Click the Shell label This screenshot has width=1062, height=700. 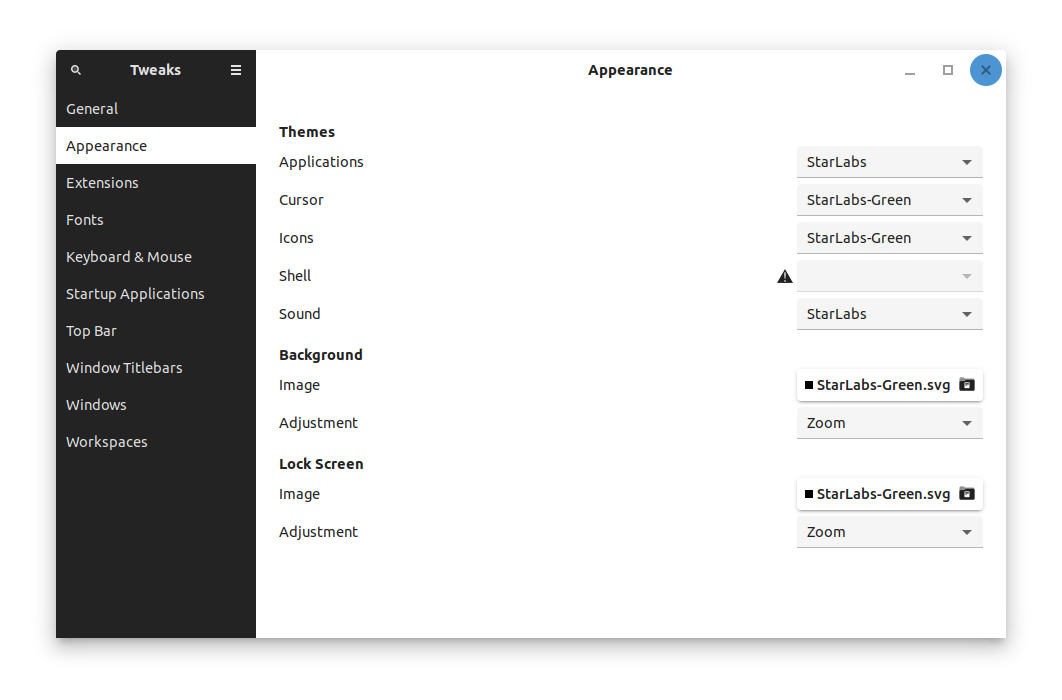coord(295,276)
